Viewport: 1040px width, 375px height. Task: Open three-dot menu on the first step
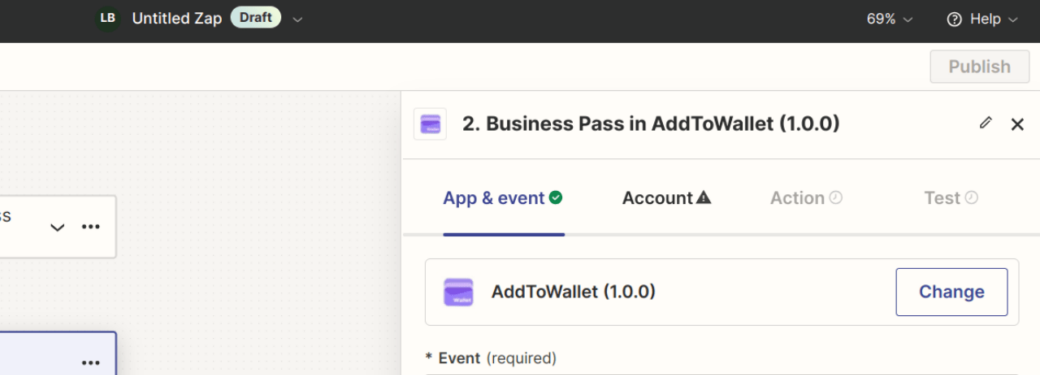pyautogui.click(x=91, y=227)
